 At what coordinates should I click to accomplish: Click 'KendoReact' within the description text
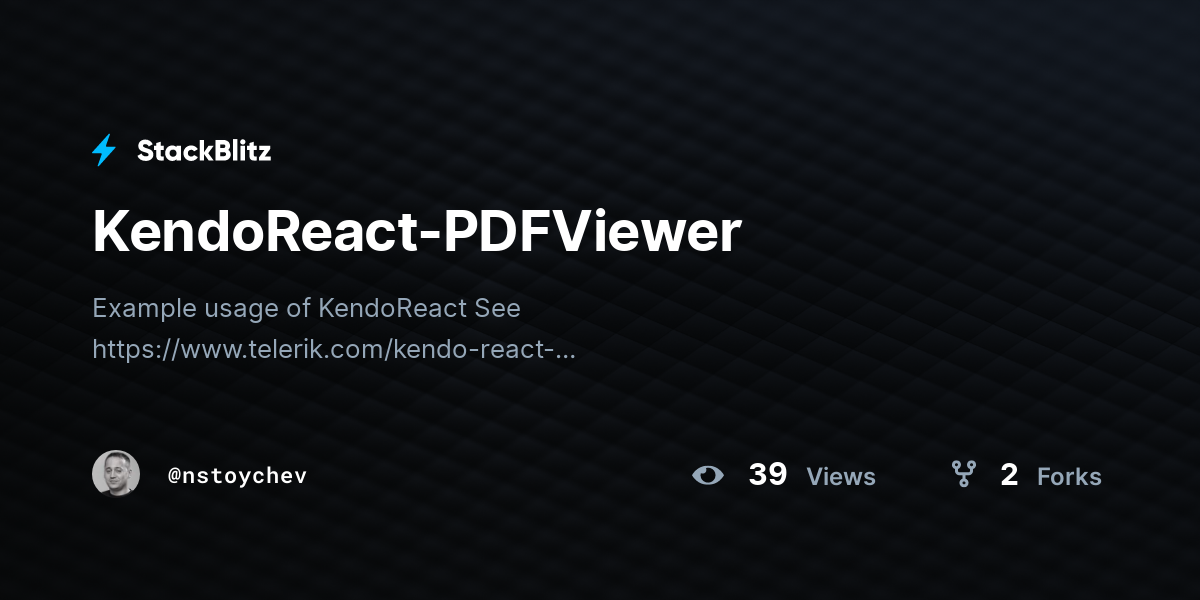pyautogui.click(x=393, y=308)
